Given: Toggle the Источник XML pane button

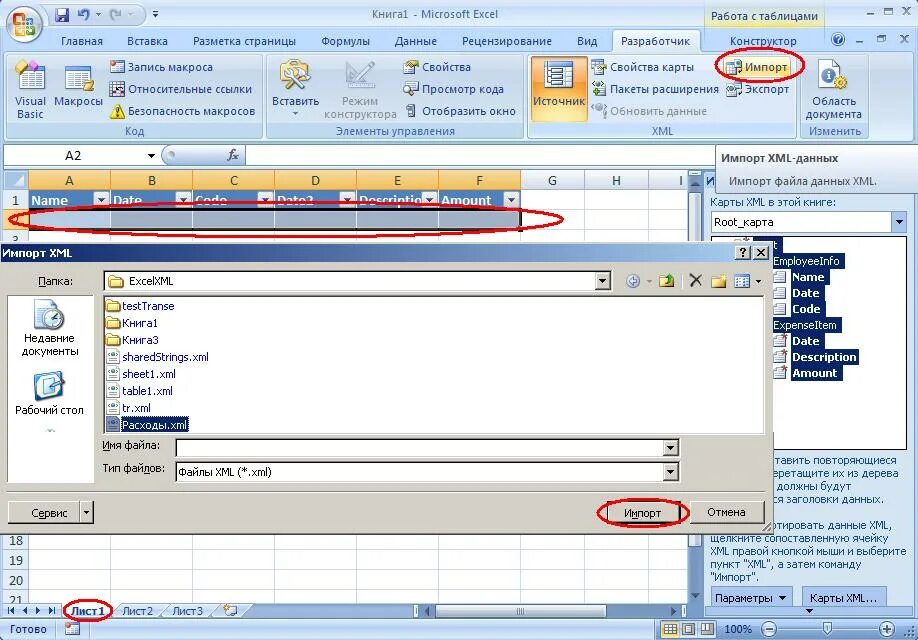Looking at the screenshot, I should click(x=559, y=88).
